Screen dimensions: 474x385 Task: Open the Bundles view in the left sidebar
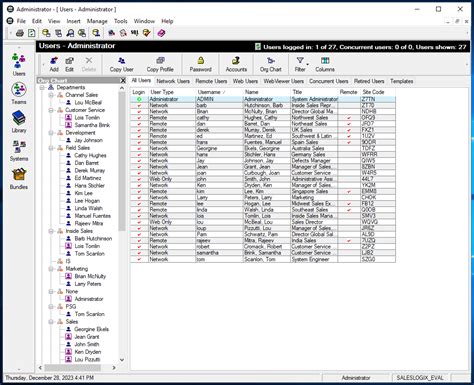(19, 178)
